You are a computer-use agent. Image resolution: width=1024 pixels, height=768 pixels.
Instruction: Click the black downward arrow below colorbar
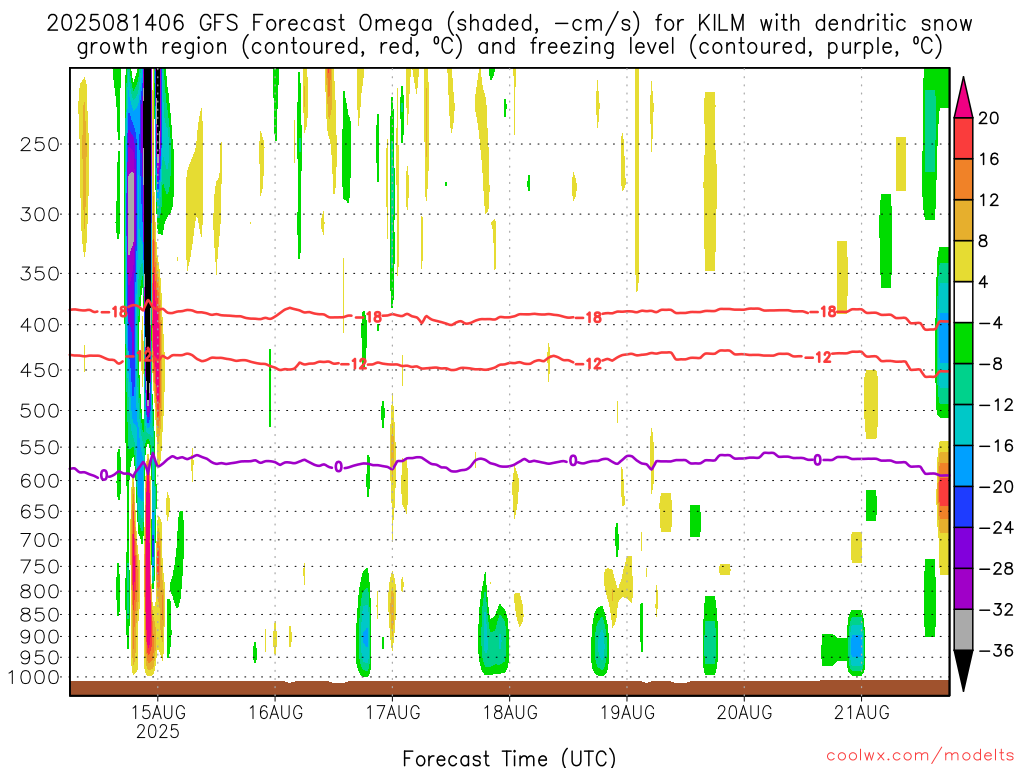point(963,670)
